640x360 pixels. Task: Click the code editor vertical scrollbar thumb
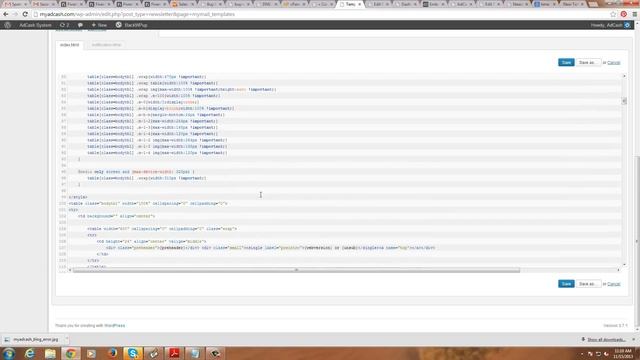(x=624, y=101)
